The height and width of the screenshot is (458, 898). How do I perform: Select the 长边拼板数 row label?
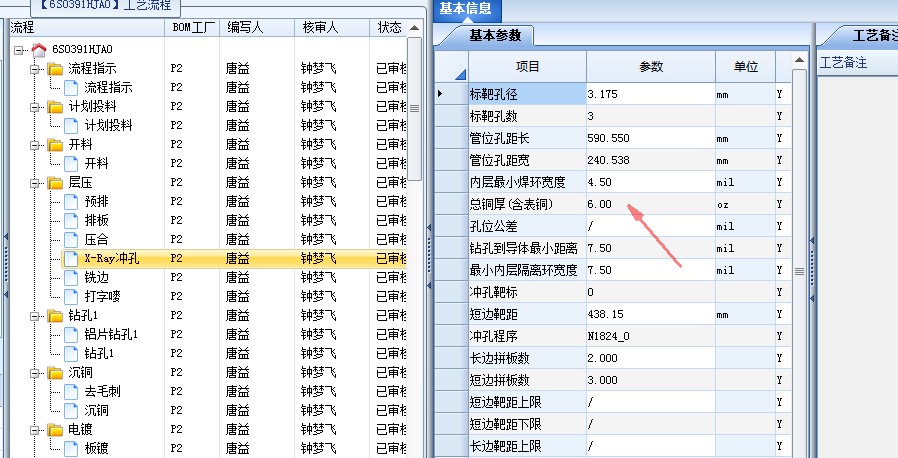coord(527,358)
